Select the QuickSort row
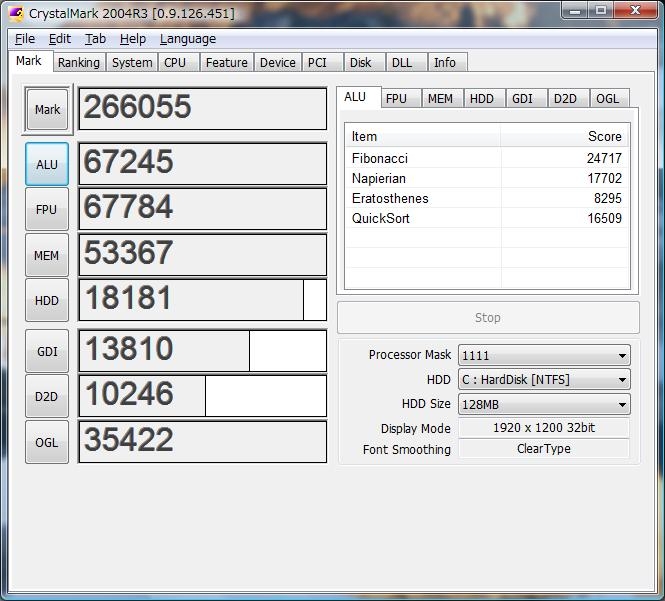665x601 pixels. [487, 218]
